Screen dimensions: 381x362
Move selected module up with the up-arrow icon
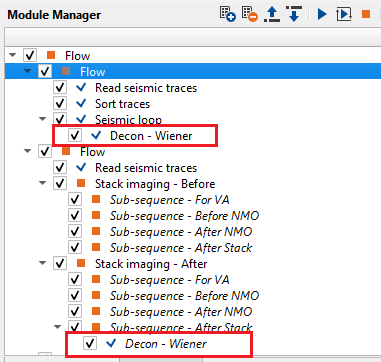point(272,15)
